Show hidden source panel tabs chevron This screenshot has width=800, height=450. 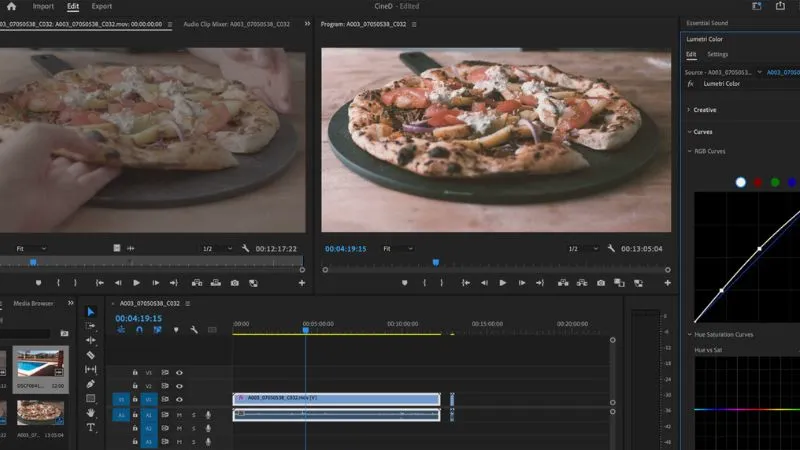click(307, 23)
